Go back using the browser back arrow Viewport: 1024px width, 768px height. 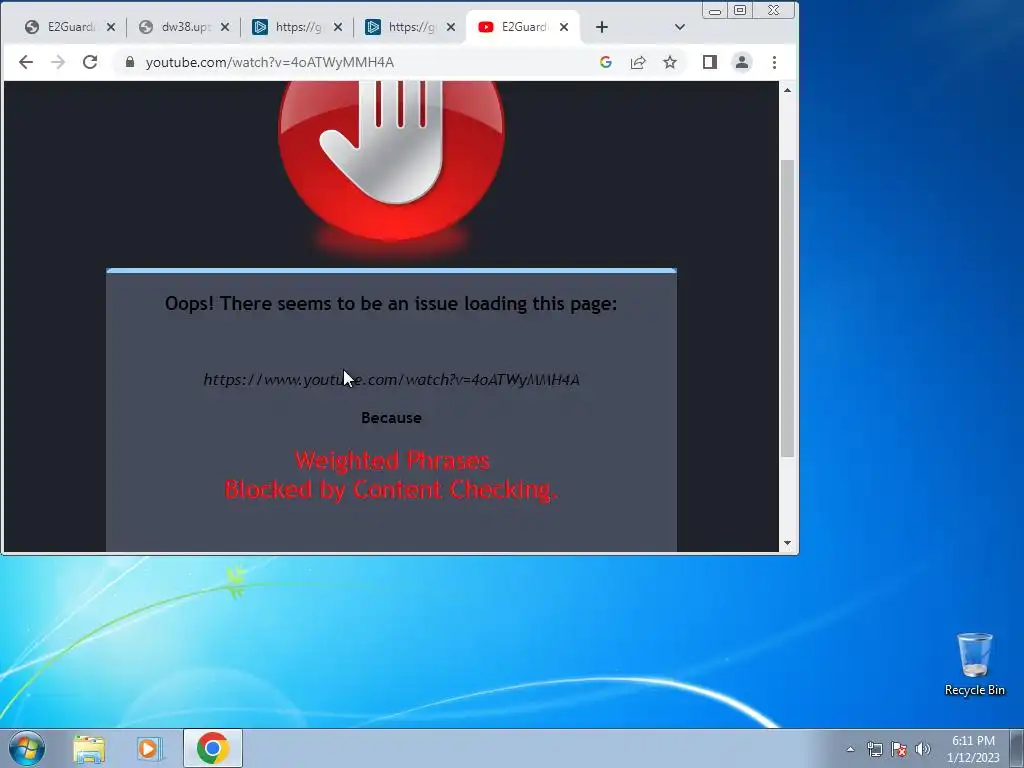click(x=25, y=62)
